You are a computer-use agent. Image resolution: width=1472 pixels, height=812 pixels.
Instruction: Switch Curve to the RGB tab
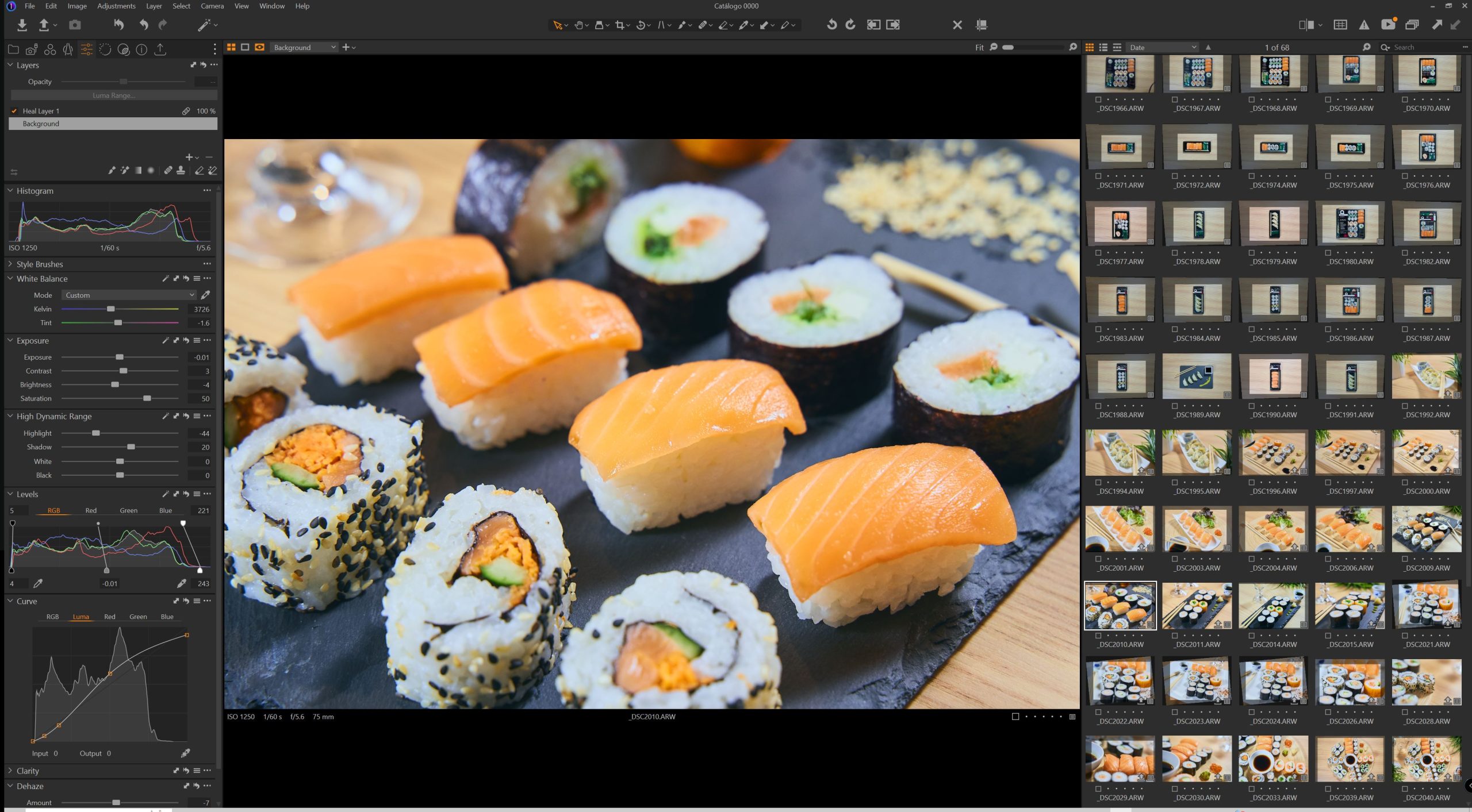coord(52,617)
